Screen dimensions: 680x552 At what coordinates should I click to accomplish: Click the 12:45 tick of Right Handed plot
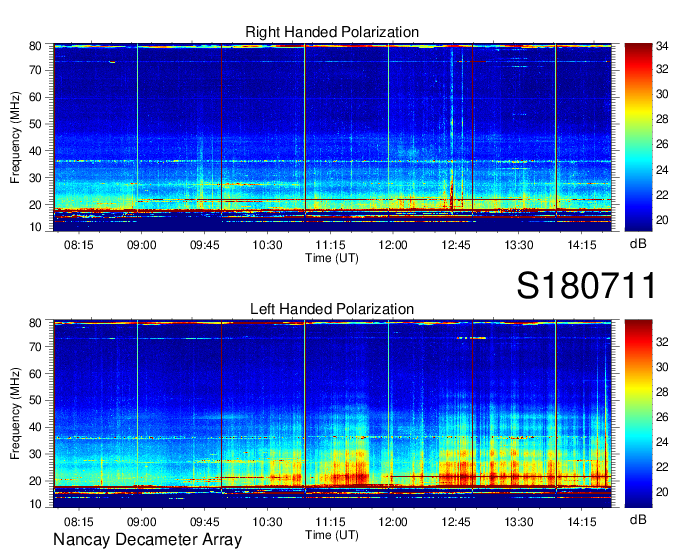[x=456, y=245]
